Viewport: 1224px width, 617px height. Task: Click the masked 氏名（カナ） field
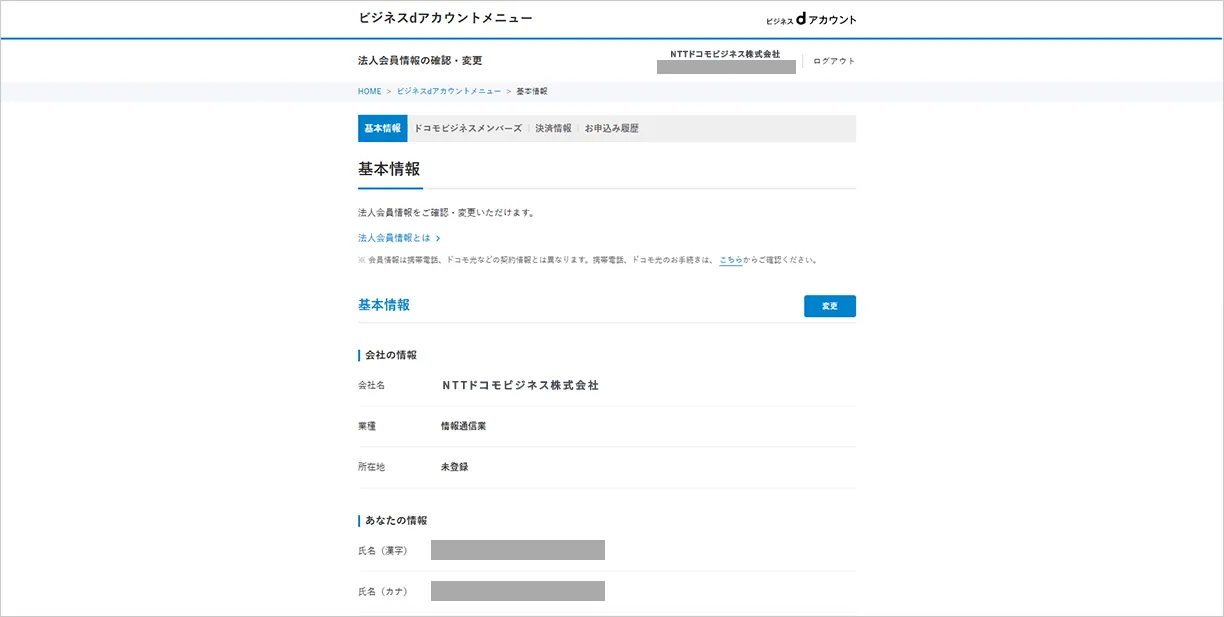coord(517,591)
